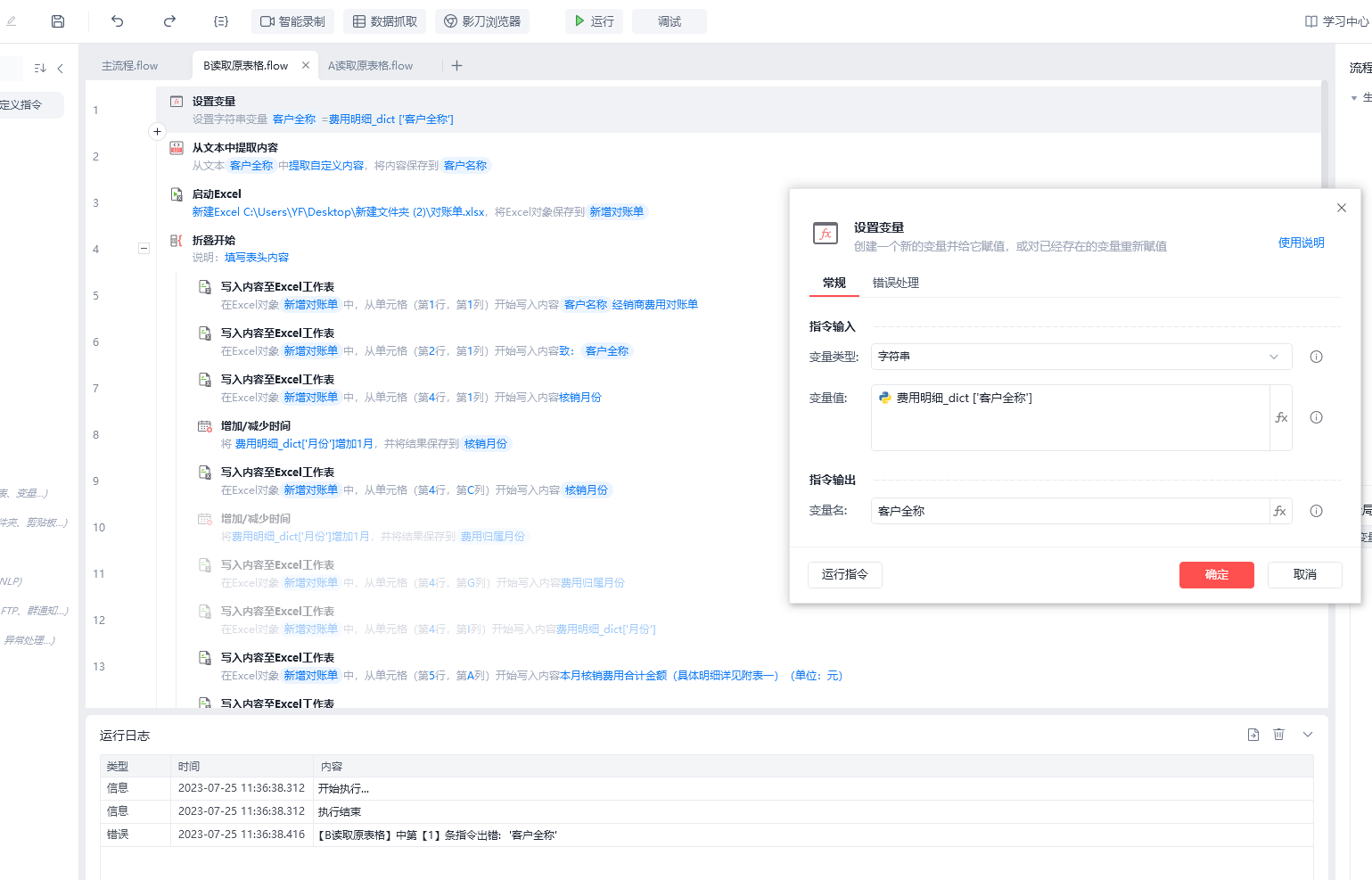Open the curly braces variables icon

click(221, 21)
